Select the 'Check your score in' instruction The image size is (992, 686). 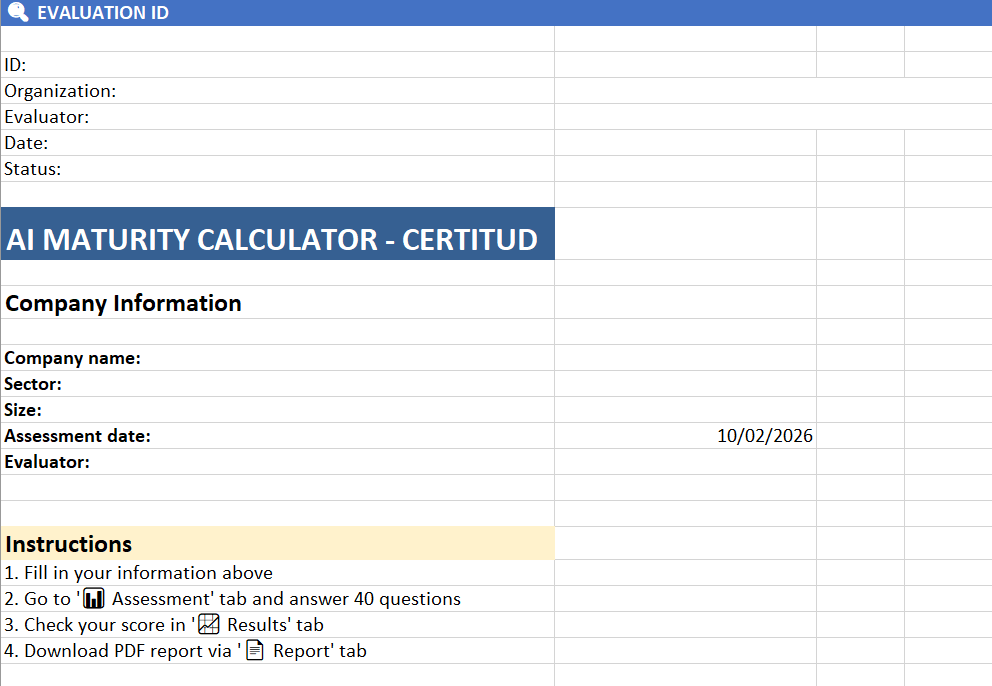coord(278,625)
